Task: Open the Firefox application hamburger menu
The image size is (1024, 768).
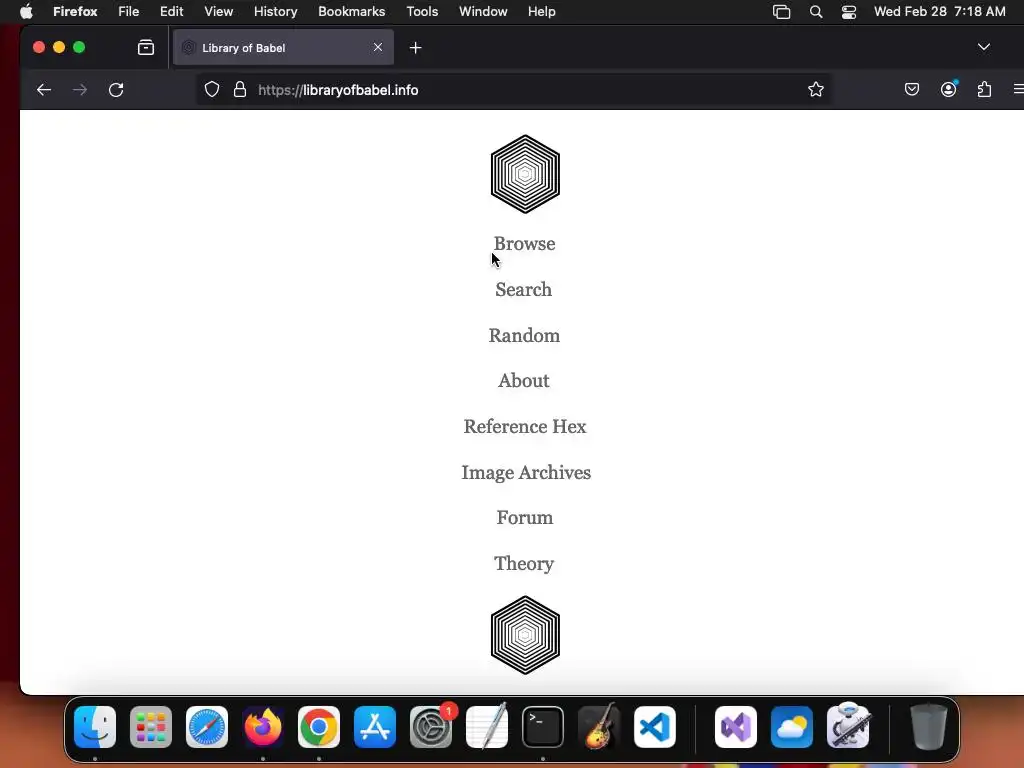Action: coord(1018,89)
